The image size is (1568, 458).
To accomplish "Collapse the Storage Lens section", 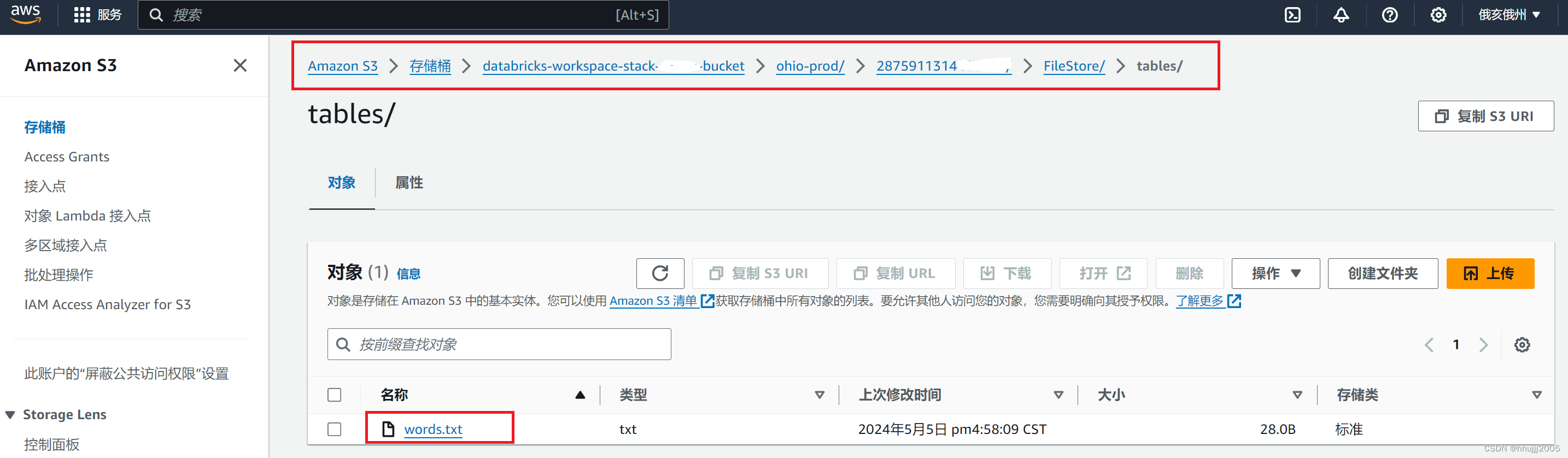I will (10, 415).
